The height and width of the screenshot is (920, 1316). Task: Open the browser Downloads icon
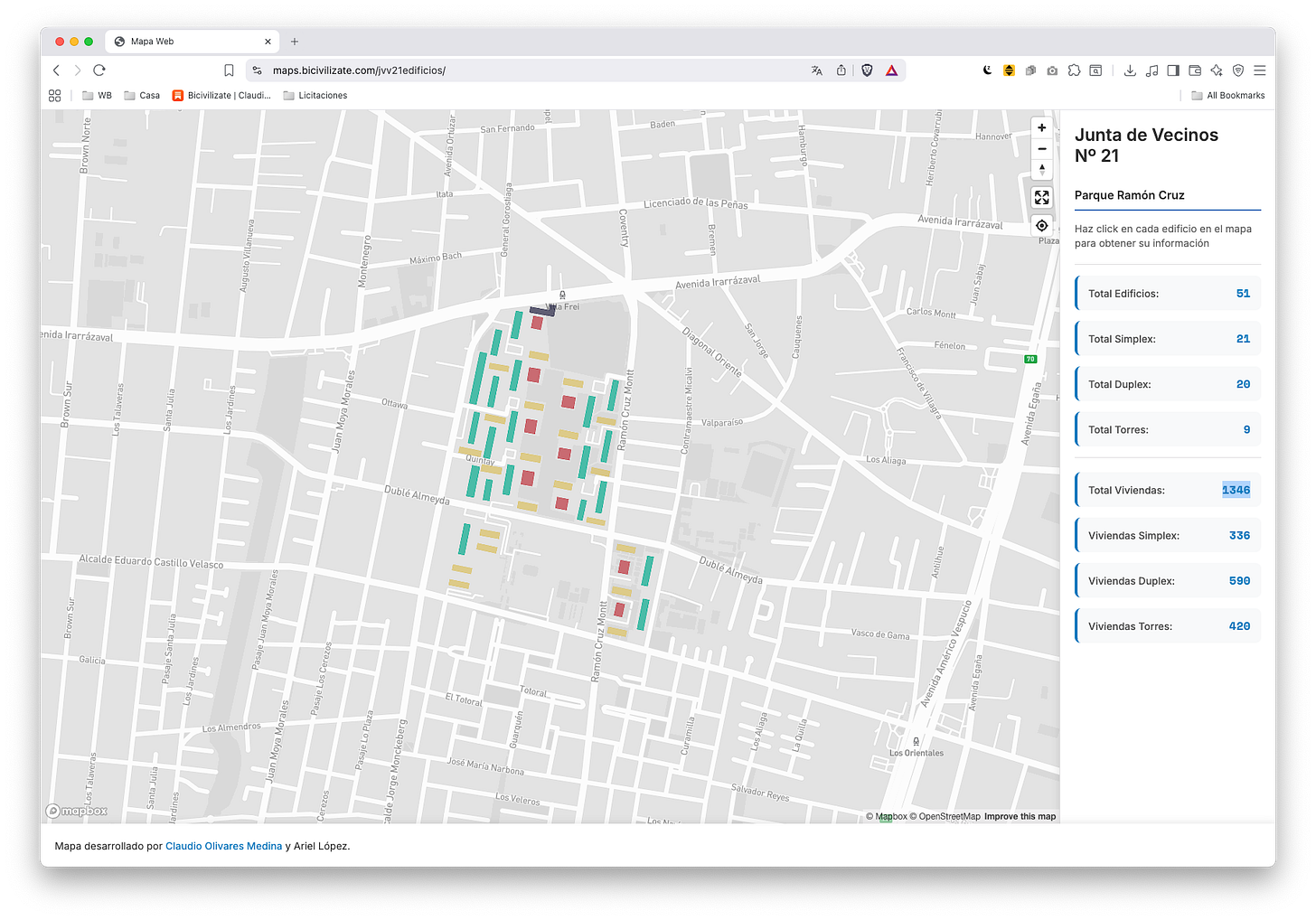[x=1130, y=70]
